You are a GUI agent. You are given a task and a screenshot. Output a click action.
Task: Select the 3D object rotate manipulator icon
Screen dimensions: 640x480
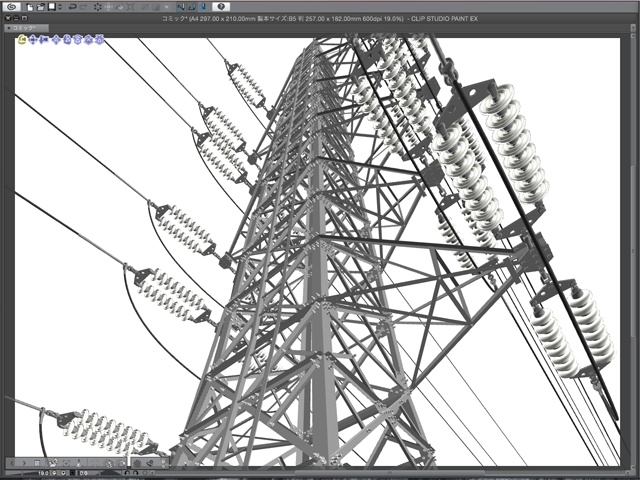tap(67, 40)
